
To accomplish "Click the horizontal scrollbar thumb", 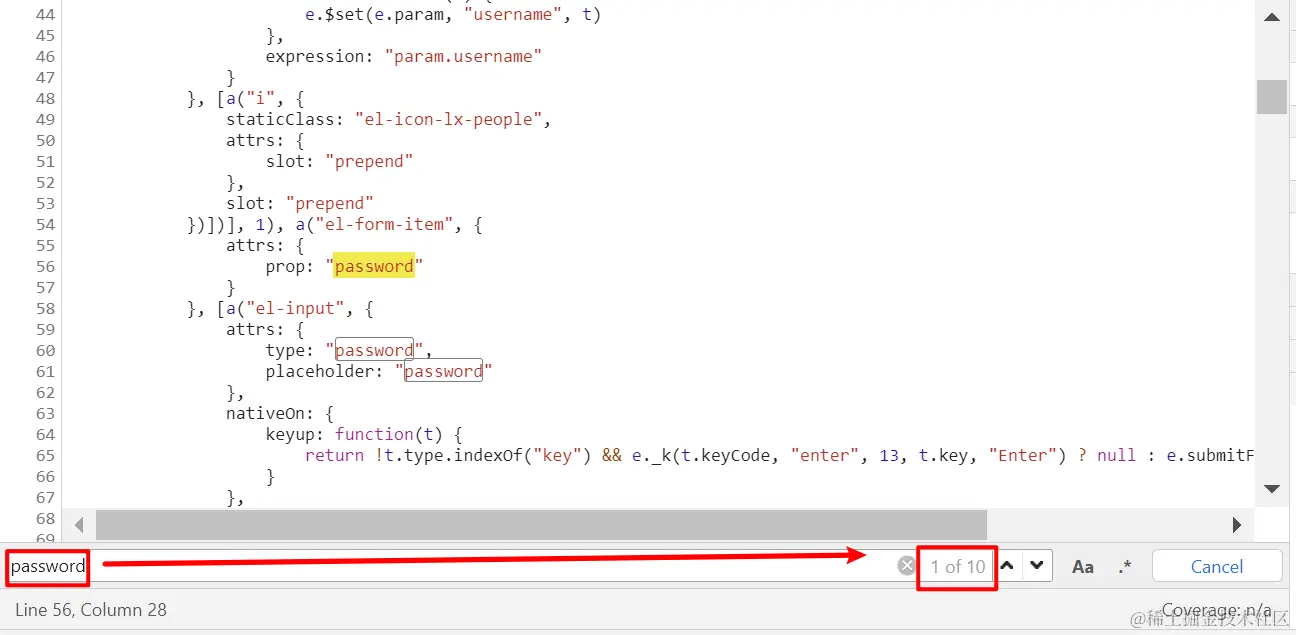I will [x=541, y=524].
